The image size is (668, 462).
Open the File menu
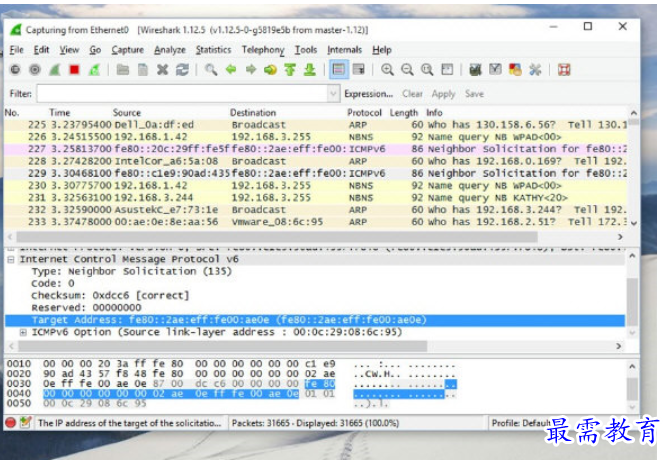(x=17, y=50)
